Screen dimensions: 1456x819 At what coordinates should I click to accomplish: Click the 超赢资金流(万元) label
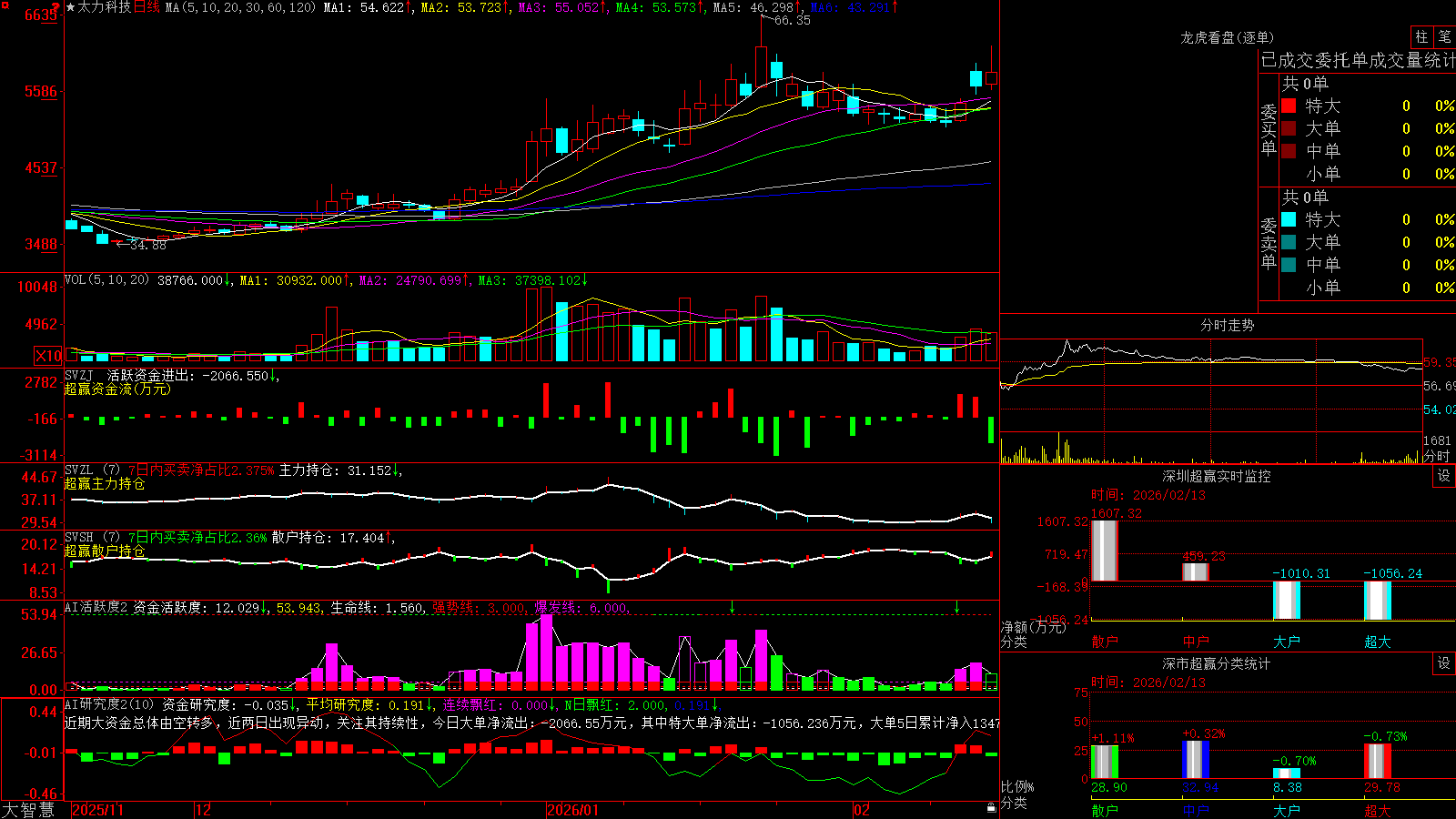(117, 389)
